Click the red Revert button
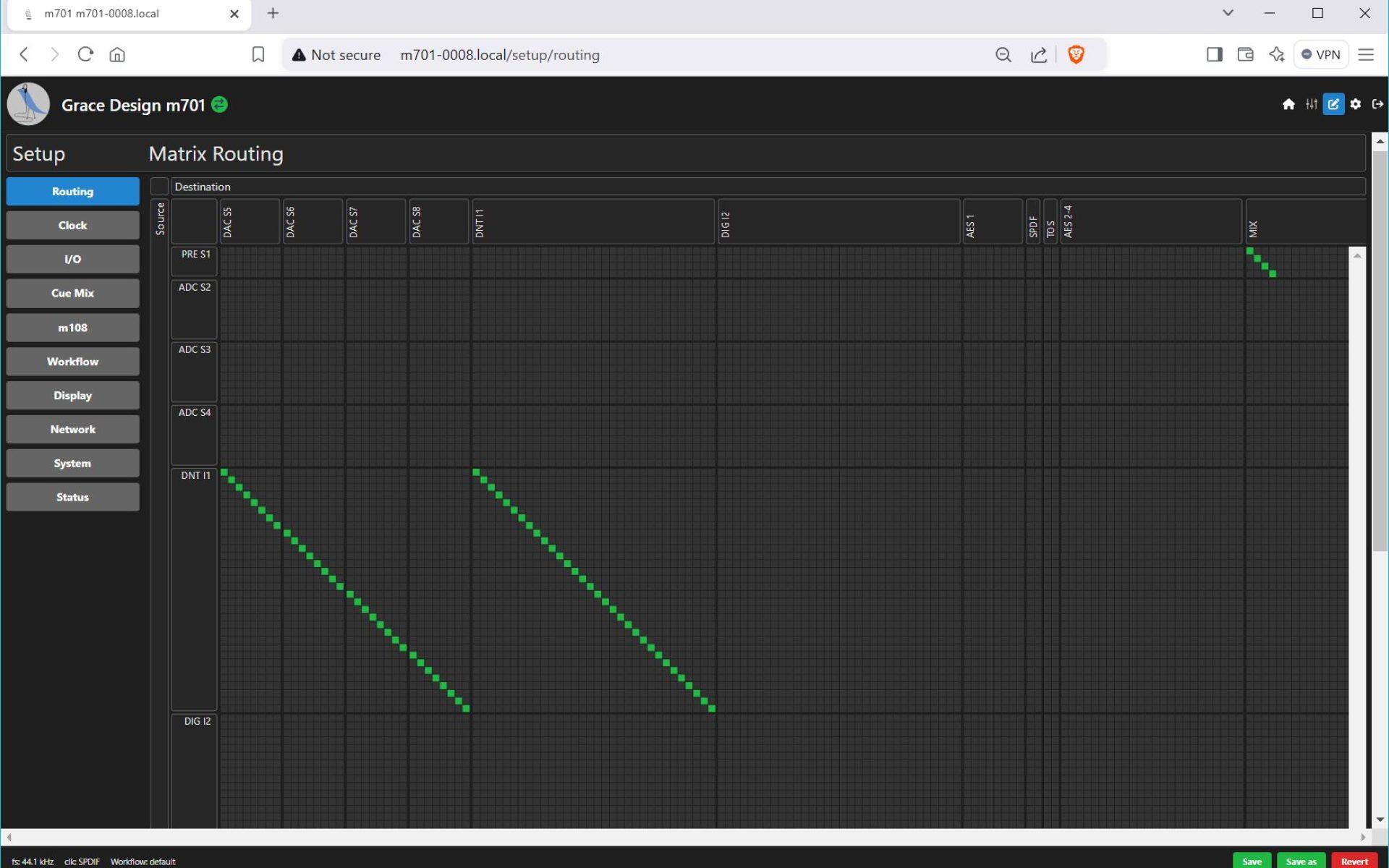 [x=1354, y=861]
